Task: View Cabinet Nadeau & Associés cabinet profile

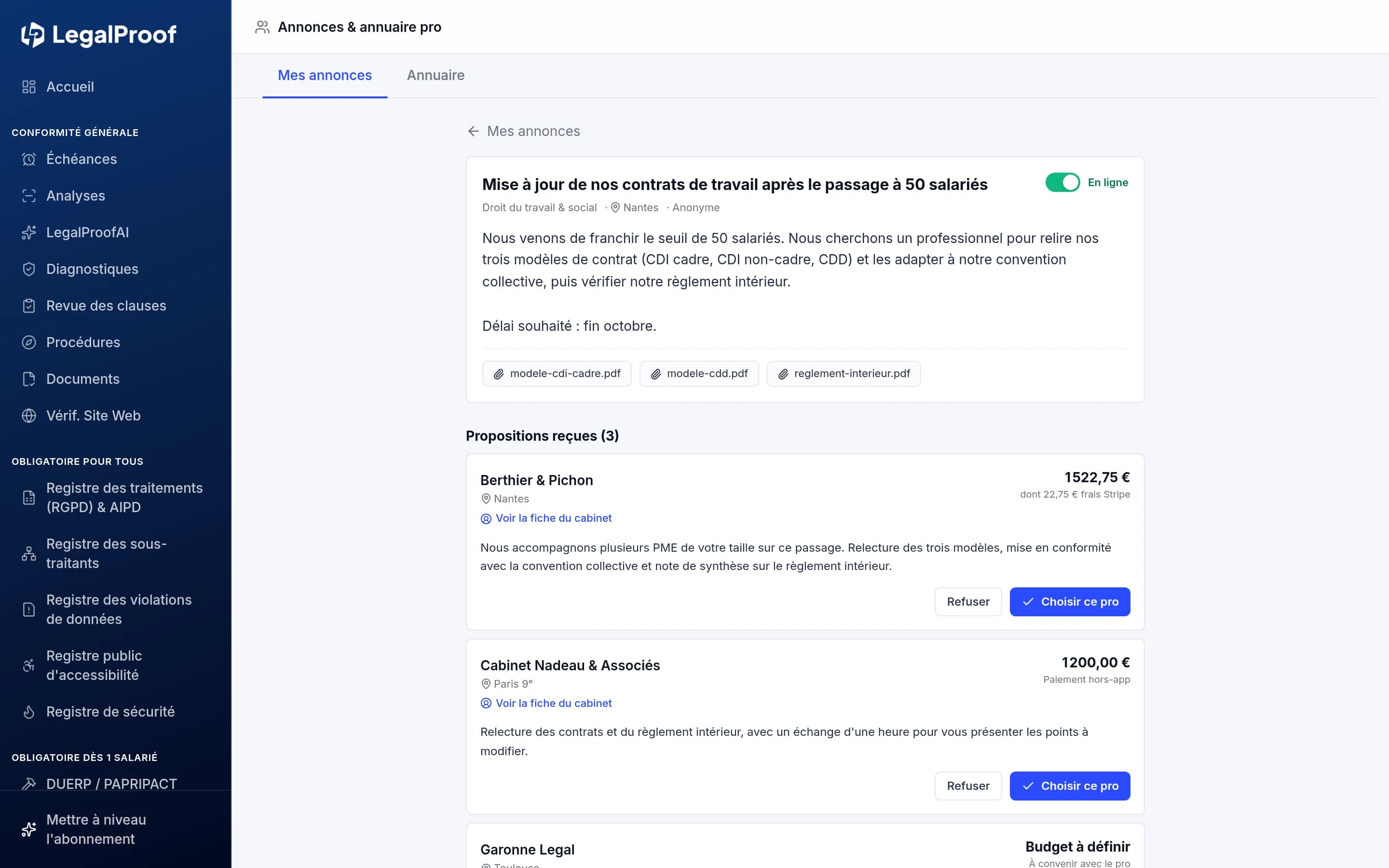Action: (x=546, y=703)
